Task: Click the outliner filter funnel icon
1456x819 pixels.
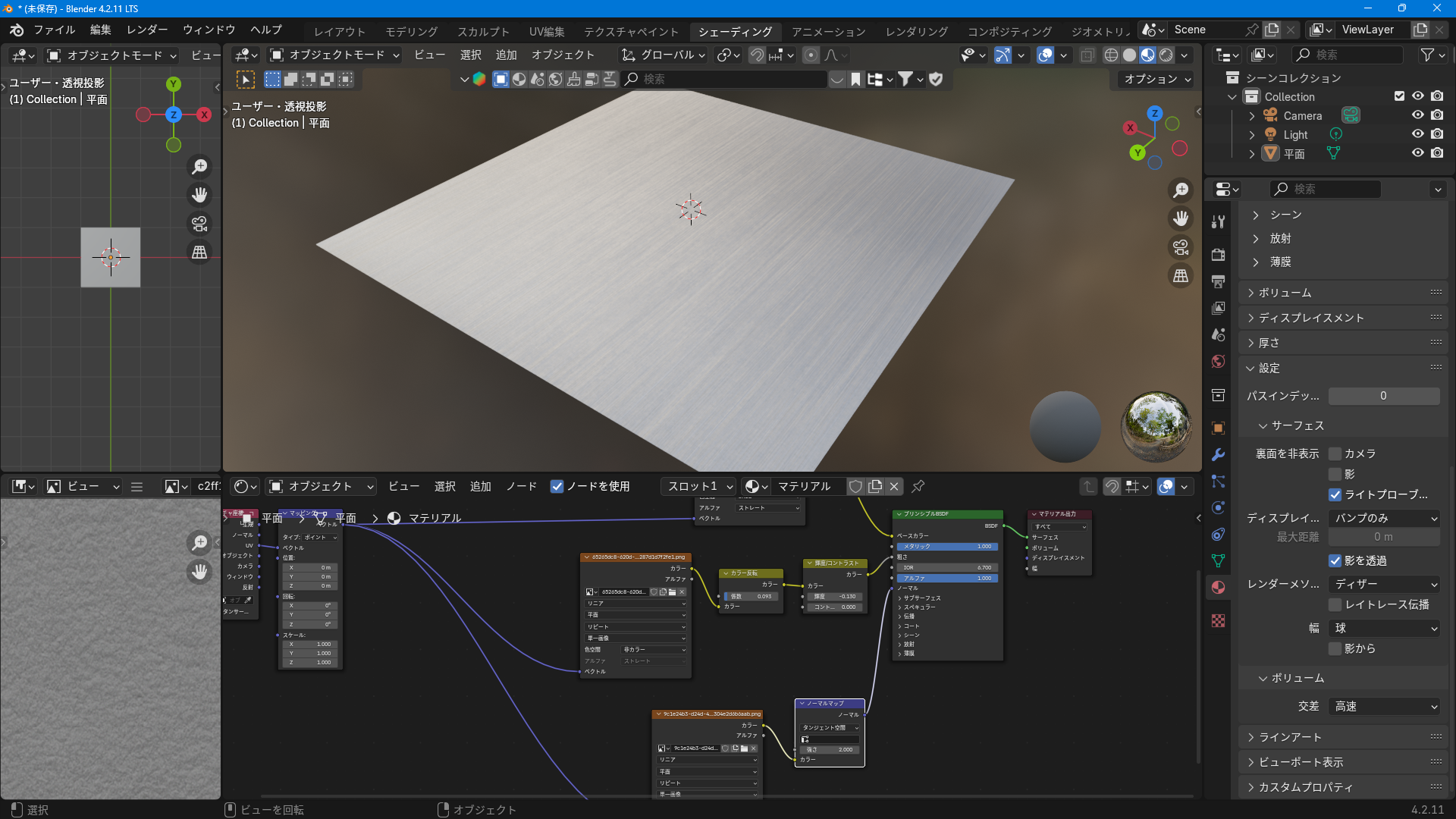Action: click(x=1427, y=55)
